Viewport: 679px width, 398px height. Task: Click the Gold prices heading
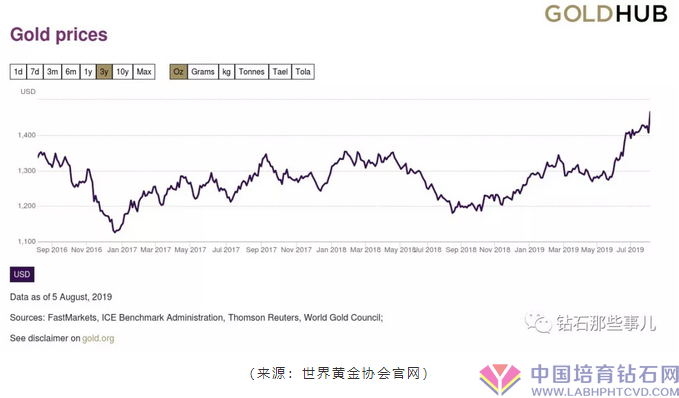point(59,35)
